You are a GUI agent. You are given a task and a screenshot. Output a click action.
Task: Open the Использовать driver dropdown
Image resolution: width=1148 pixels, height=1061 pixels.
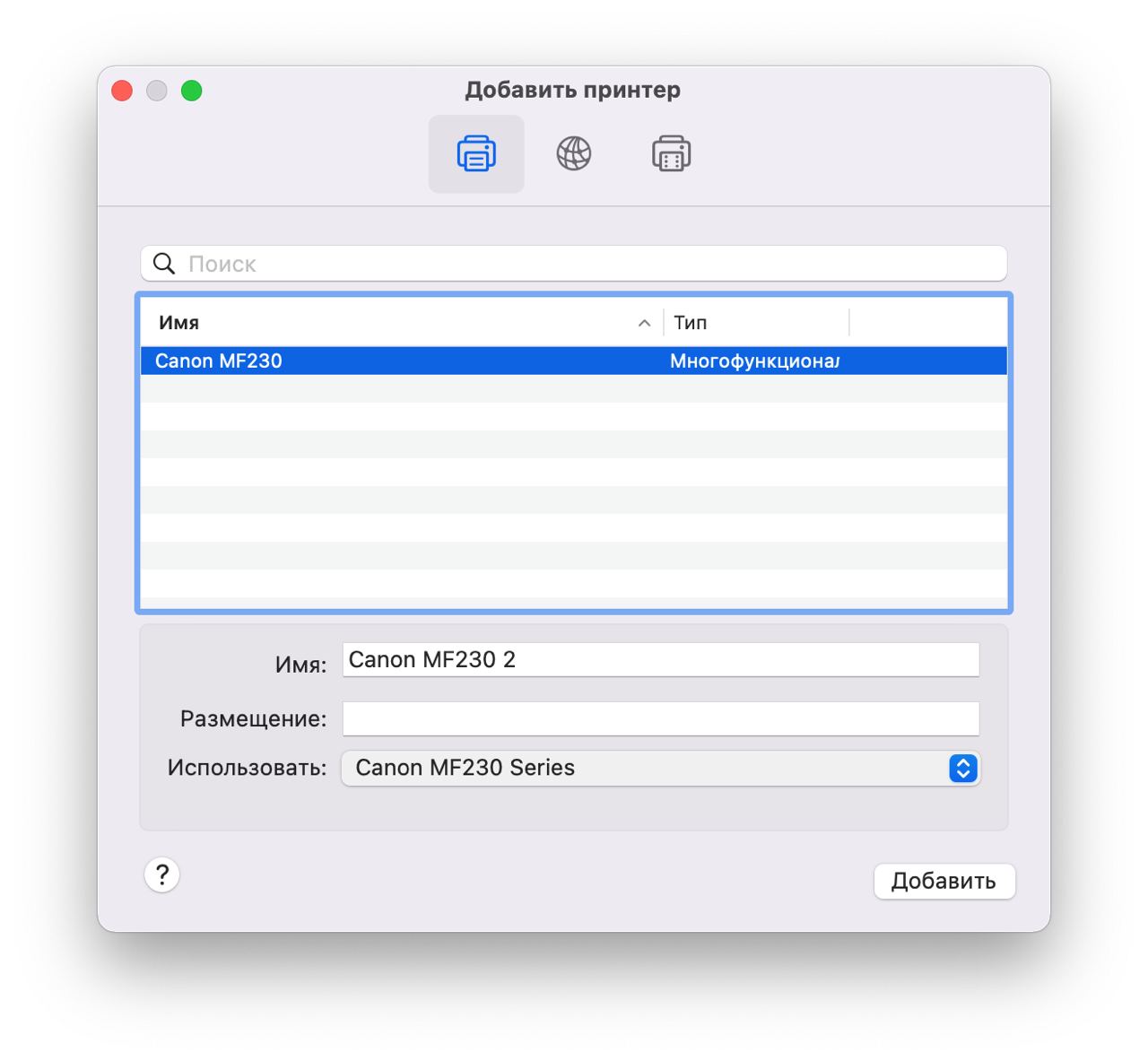point(661,769)
